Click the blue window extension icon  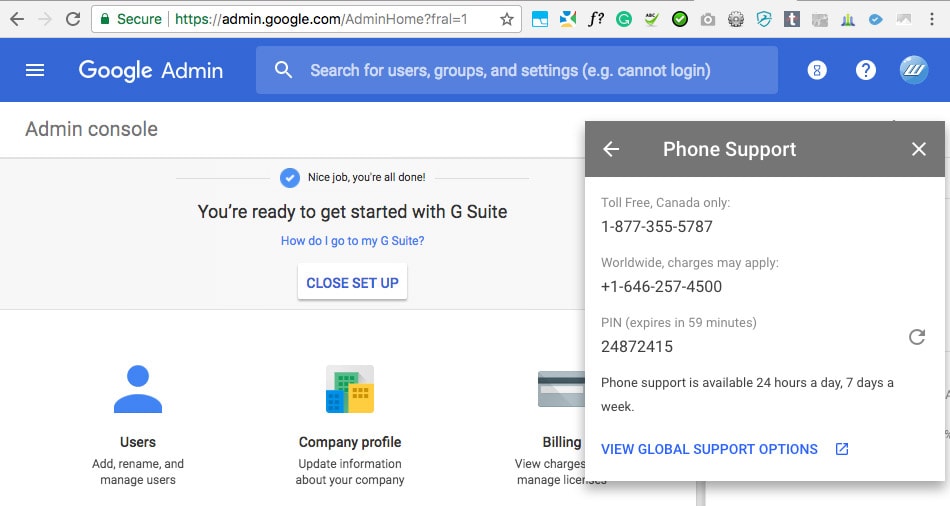[540, 20]
